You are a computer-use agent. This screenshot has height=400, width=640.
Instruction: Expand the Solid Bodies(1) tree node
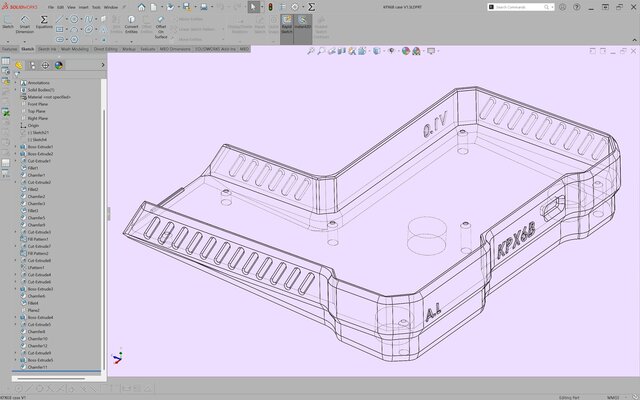pyautogui.click(x=15, y=90)
